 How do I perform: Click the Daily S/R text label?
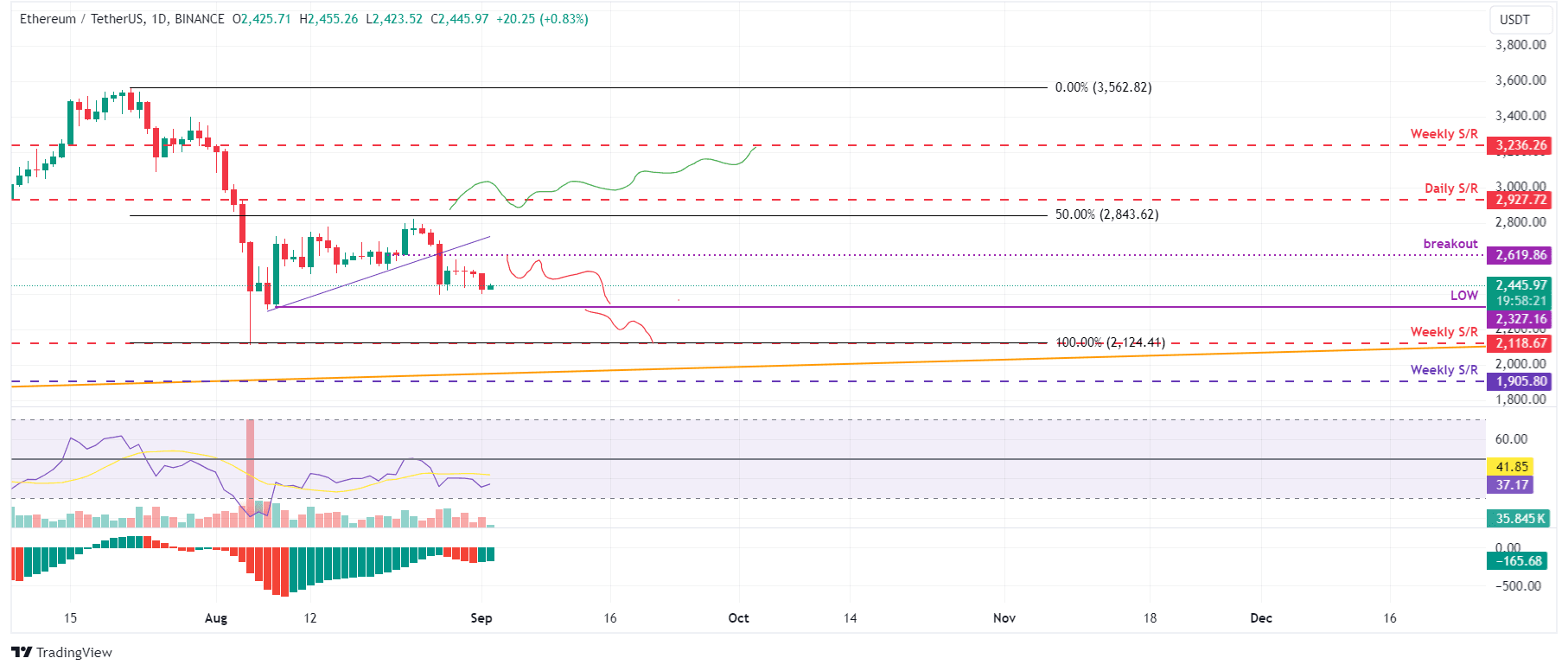pyautogui.click(x=1451, y=189)
